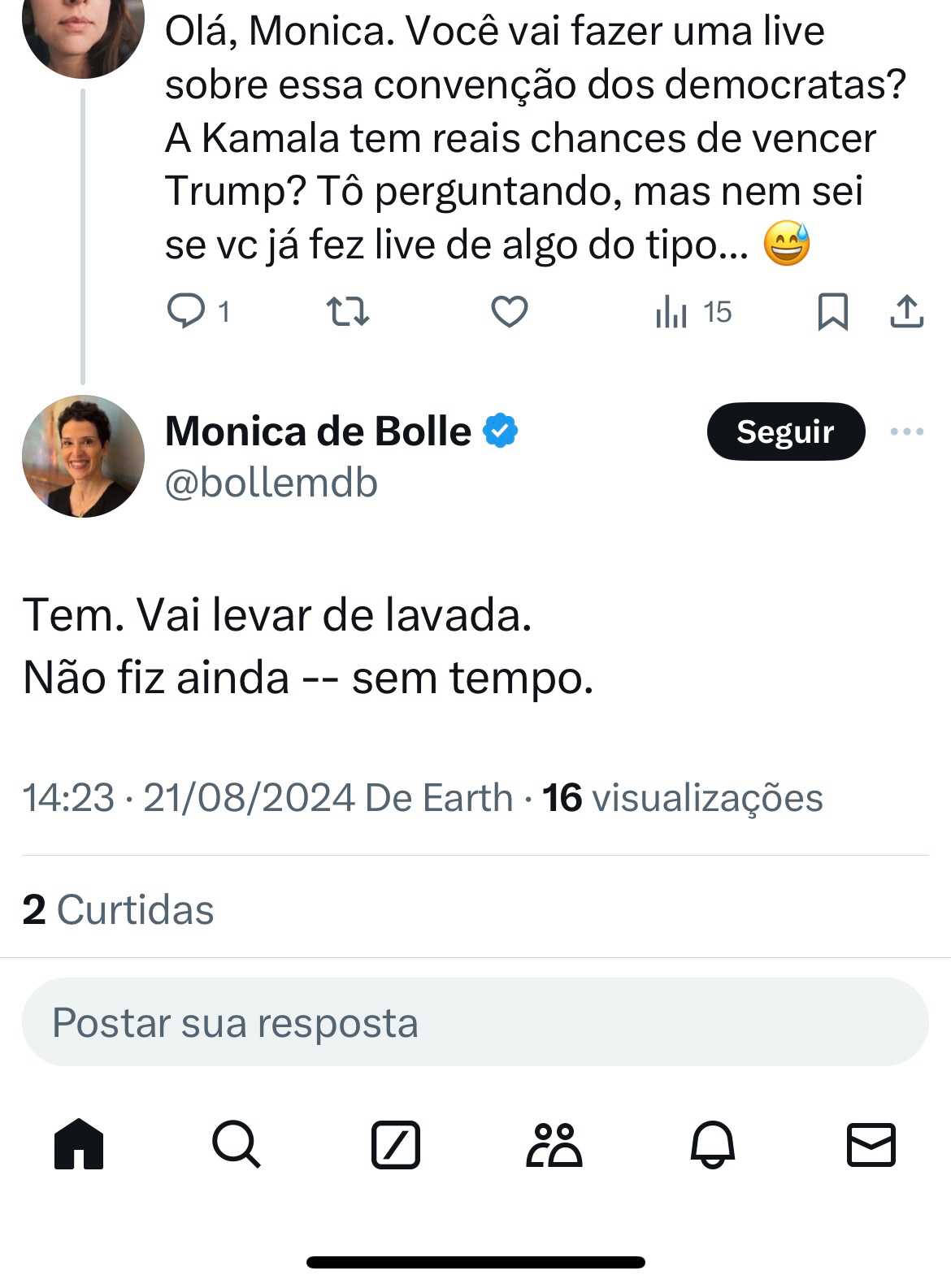Image resolution: width=951 pixels, height=1288 pixels.
Task: Bookmark the parent tweet
Action: click(832, 311)
